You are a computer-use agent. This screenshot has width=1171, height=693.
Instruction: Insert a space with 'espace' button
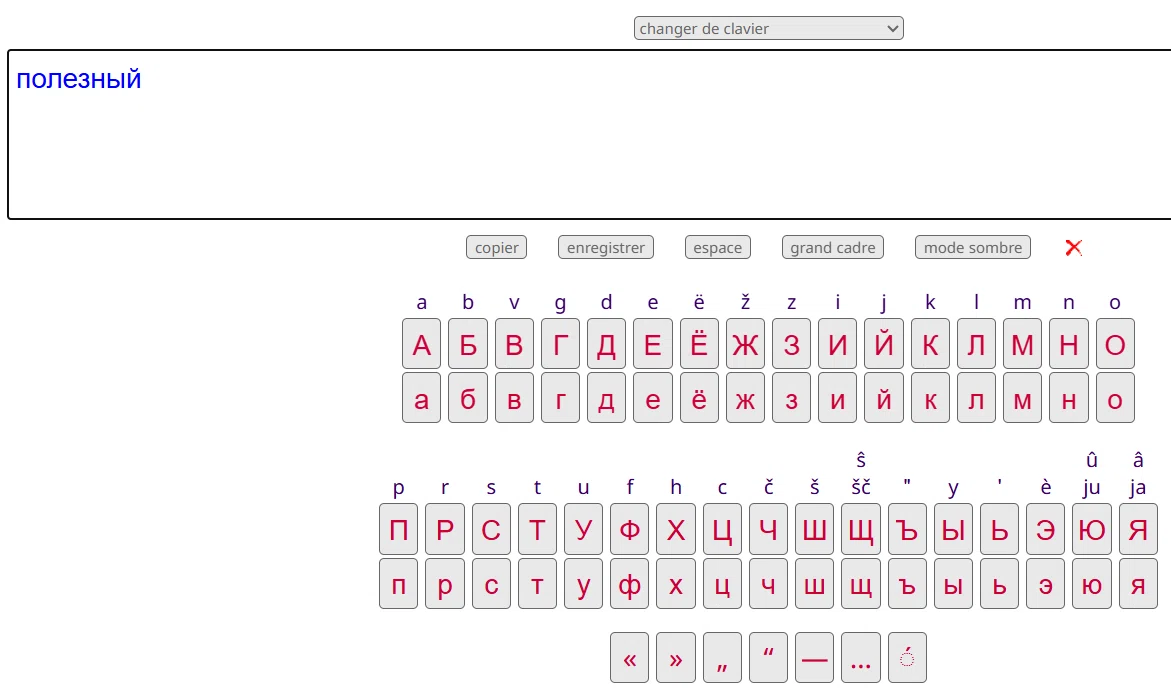718,247
